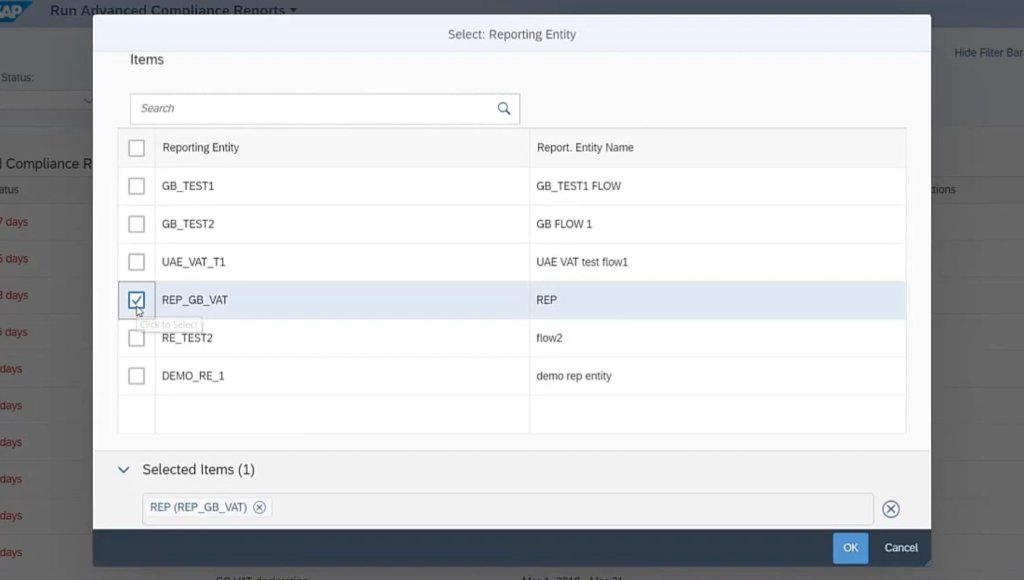This screenshot has height=580, width=1024.
Task: Collapse the Selected Items section
Action: pos(124,469)
